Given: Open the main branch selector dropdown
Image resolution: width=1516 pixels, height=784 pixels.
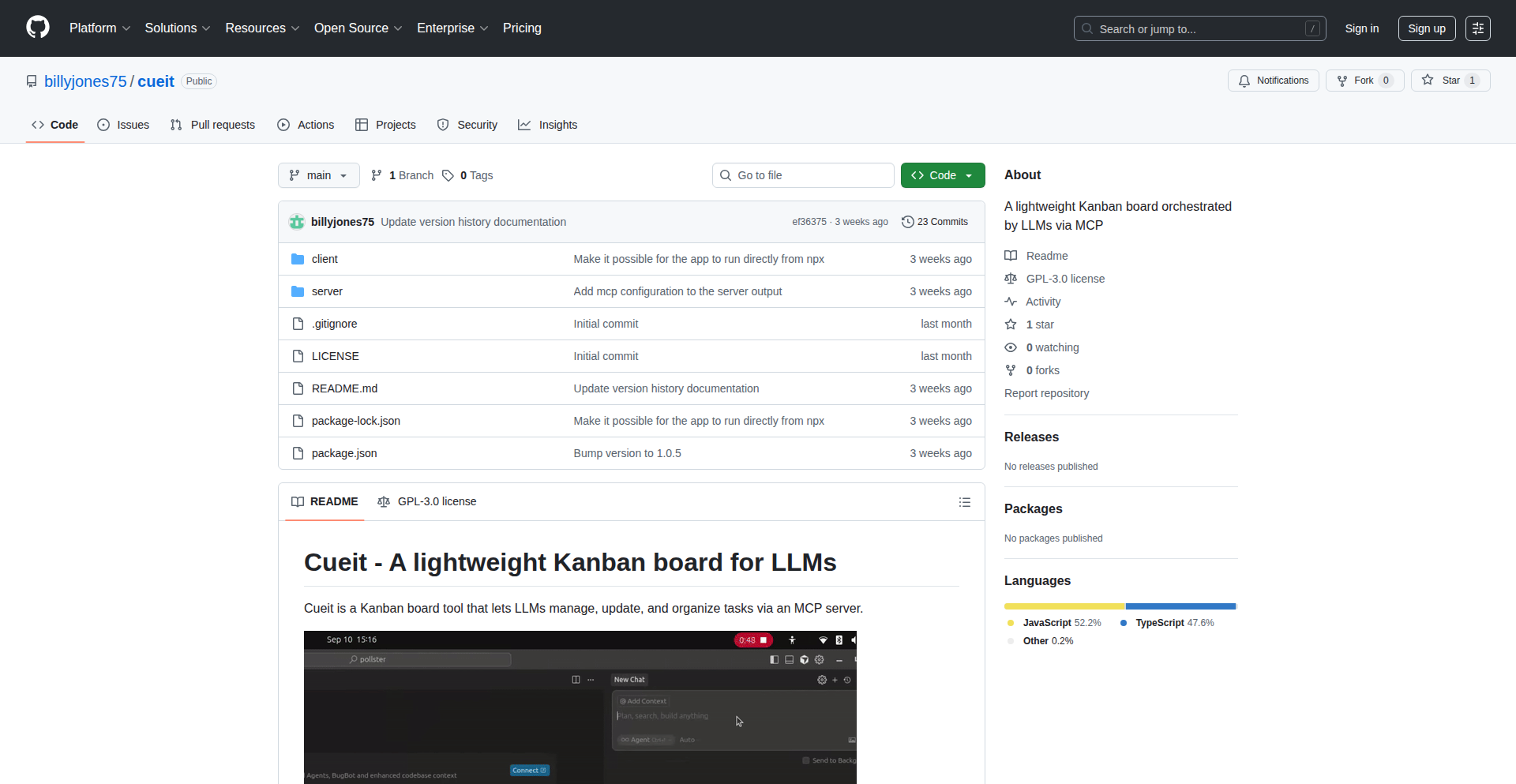Looking at the screenshot, I should pyautogui.click(x=318, y=175).
